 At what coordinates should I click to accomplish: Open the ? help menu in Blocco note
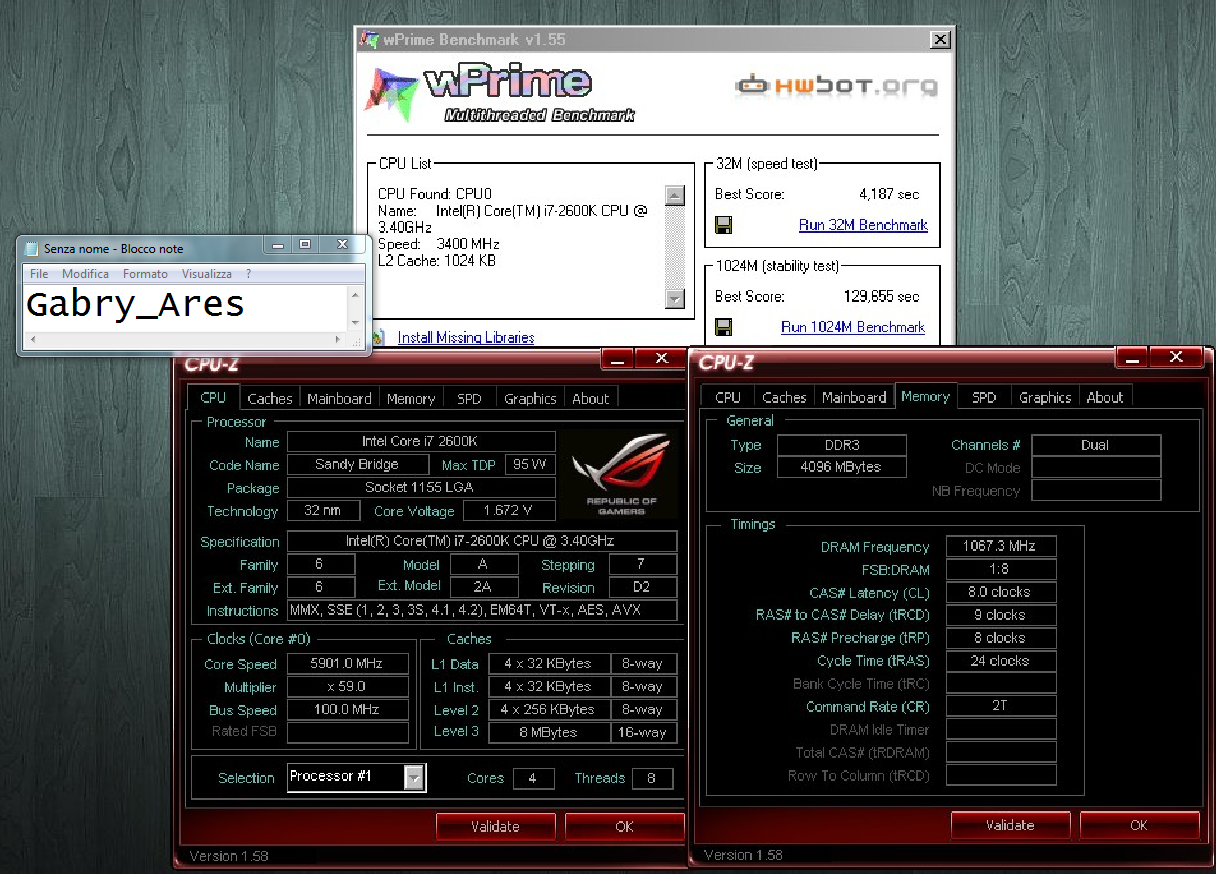pos(248,274)
